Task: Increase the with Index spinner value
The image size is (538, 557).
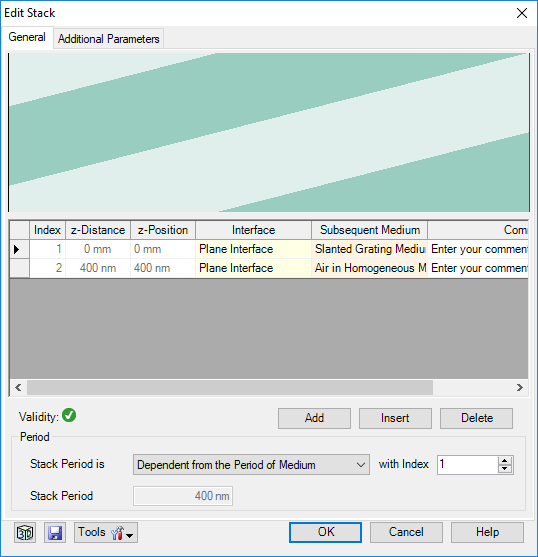Action: tap(505, 460)
